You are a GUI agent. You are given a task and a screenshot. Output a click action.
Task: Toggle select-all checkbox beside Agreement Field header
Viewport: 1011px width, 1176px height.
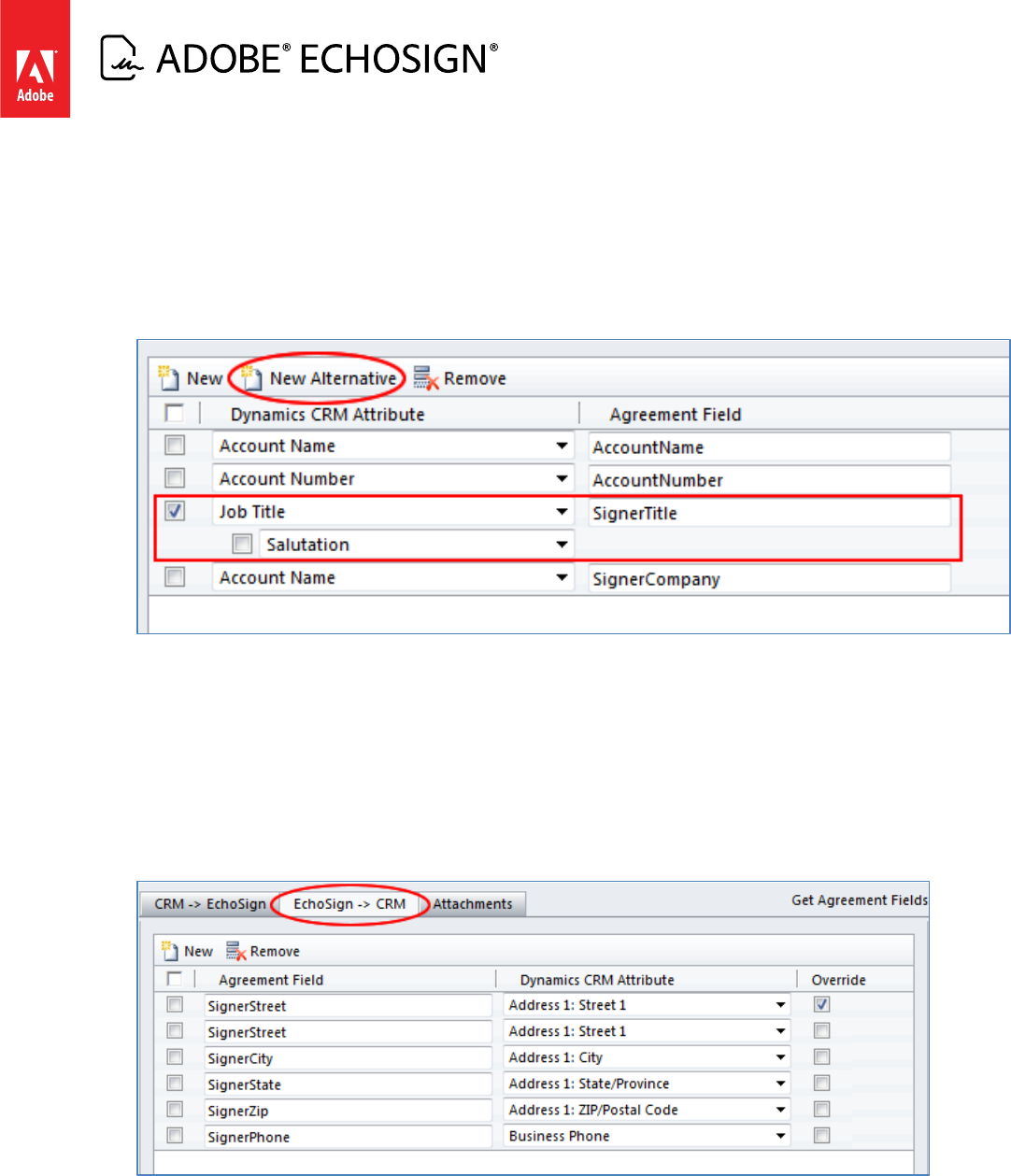click(x=174, y=979)
